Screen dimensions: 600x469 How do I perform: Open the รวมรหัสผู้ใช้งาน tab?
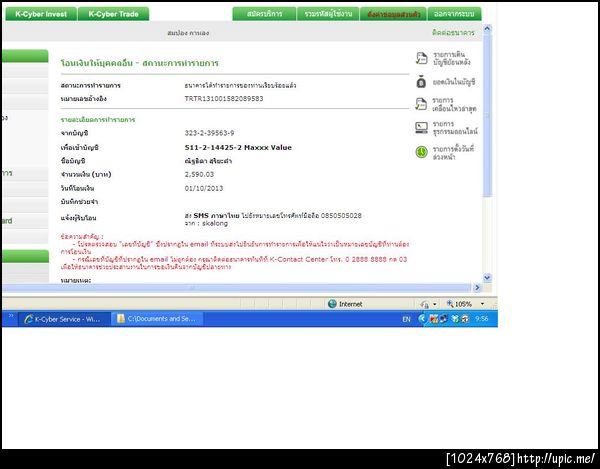pyautogui.click(x=328, y=14)
